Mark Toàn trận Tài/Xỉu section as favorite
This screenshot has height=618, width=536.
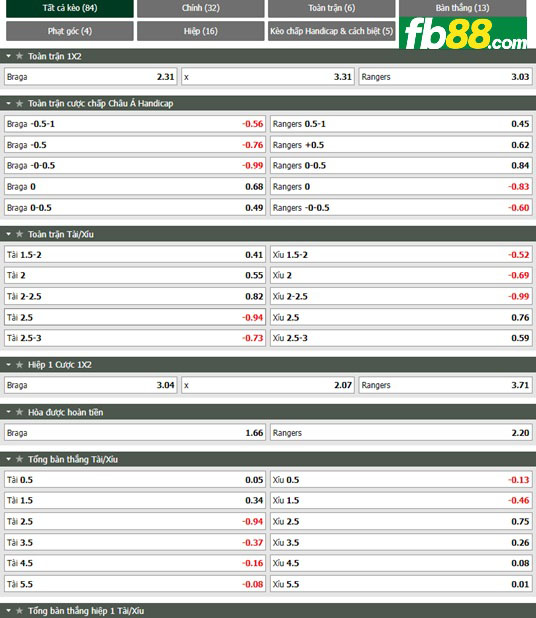(x=19, y=235)
